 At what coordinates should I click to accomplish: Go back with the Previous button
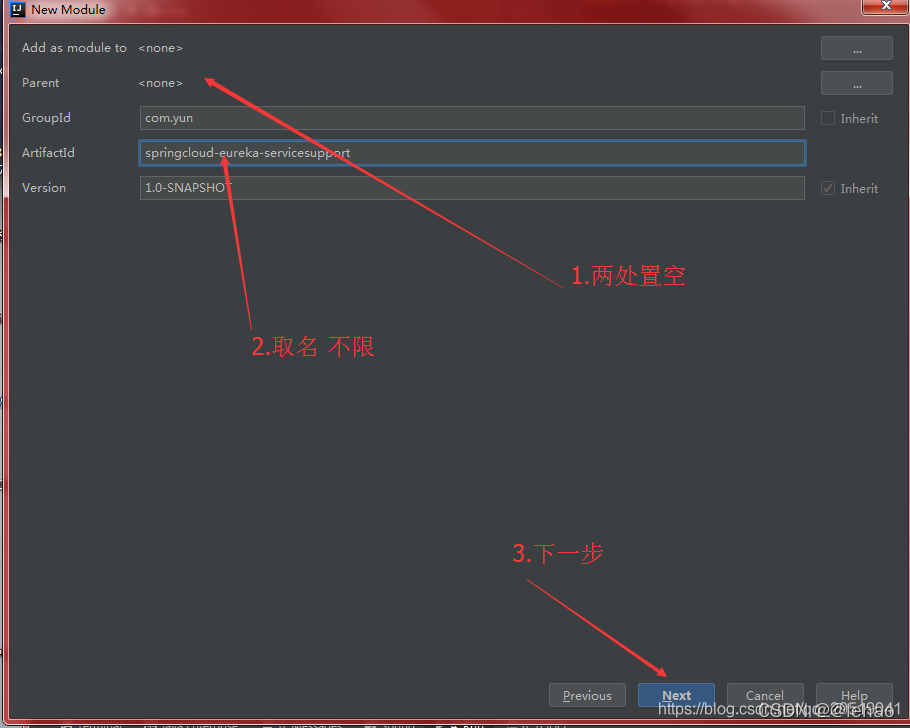coord(587,695)
